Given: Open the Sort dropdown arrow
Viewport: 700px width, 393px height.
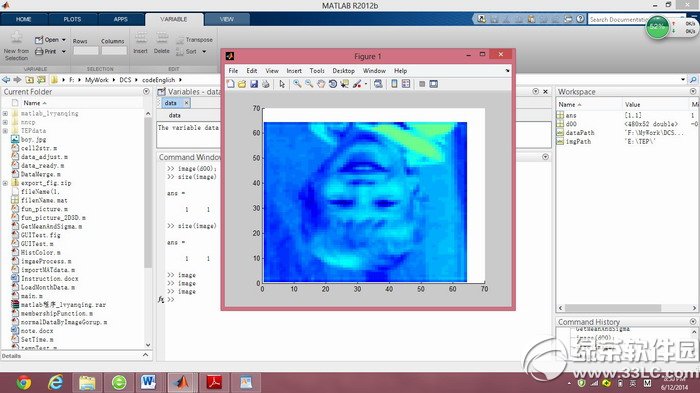Looking at the screenshot, I should tap(204, 51).
